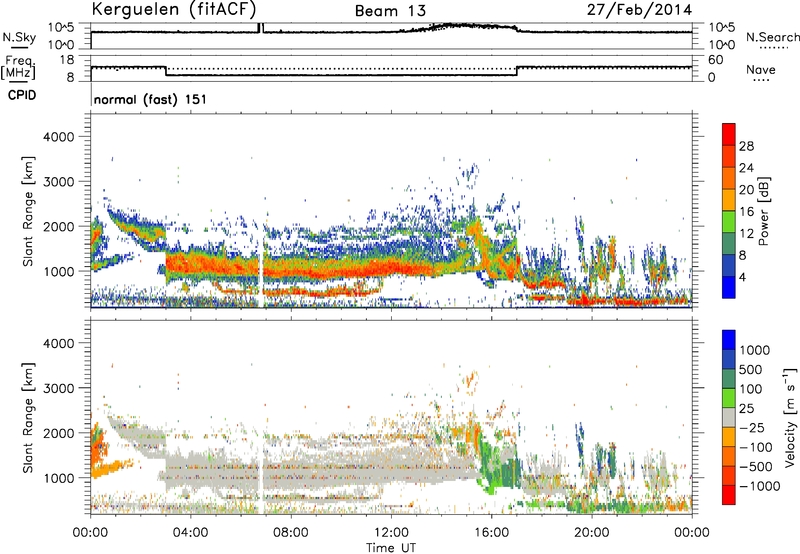Click the '4000' tick on the power panel
Image resolution: width=800 pixels, height=554 pixels.
click(59, 137)
